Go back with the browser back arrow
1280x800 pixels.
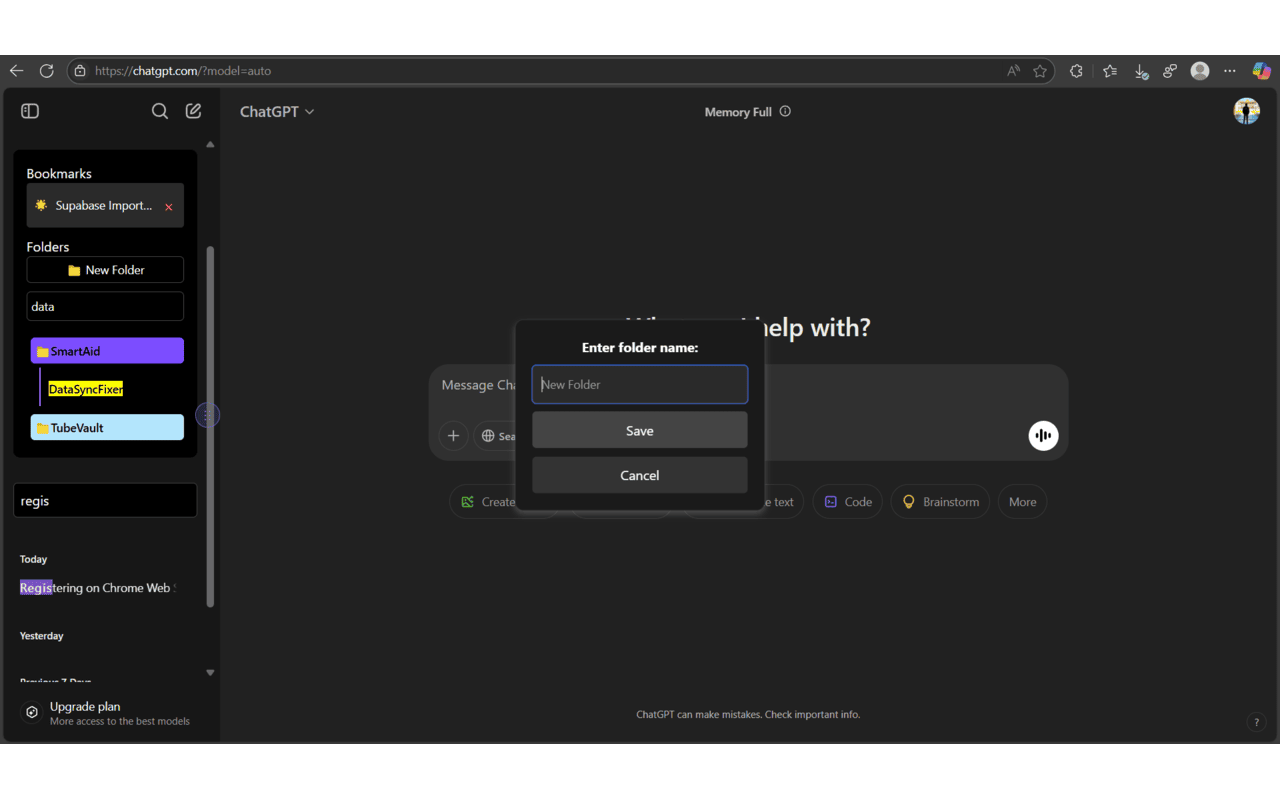click(16, 71)
